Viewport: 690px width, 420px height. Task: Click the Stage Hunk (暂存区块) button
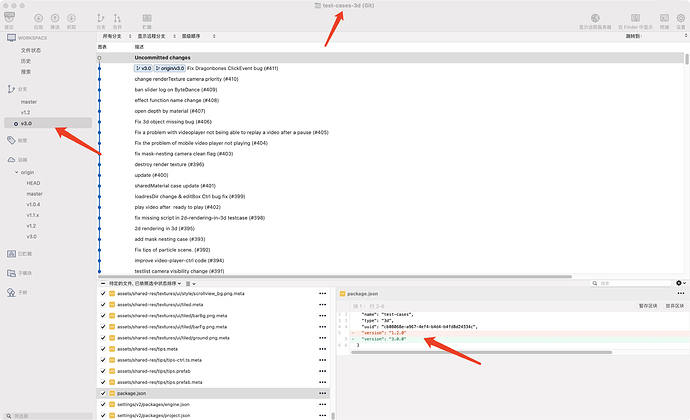648,306
